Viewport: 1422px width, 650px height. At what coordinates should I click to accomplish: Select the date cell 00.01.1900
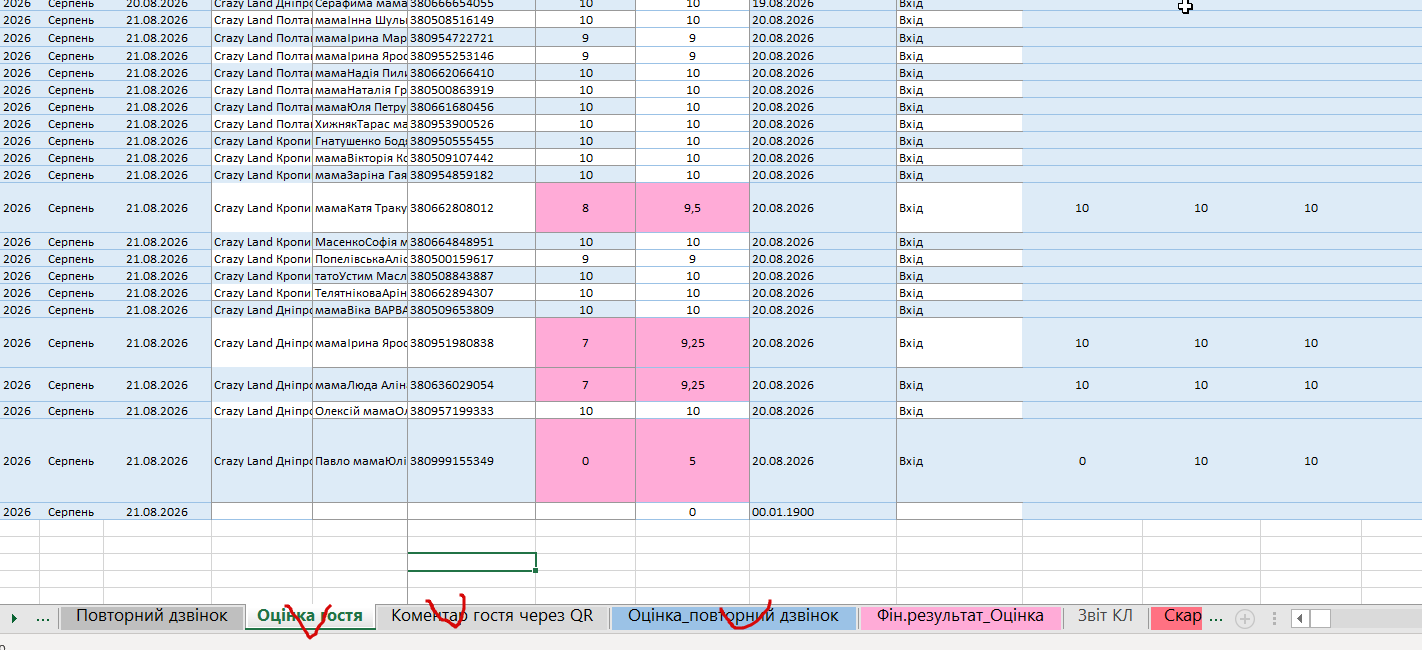pos(822,511)
